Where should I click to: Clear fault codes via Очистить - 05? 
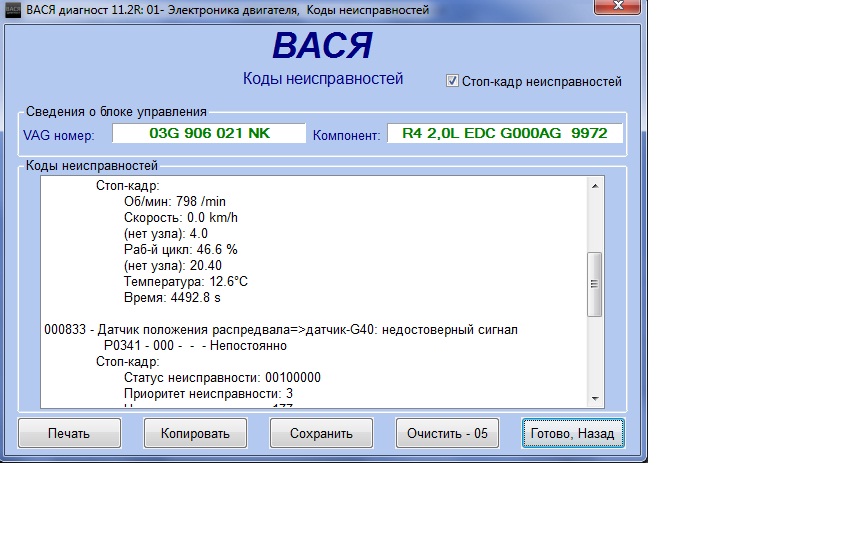(447, 433)
